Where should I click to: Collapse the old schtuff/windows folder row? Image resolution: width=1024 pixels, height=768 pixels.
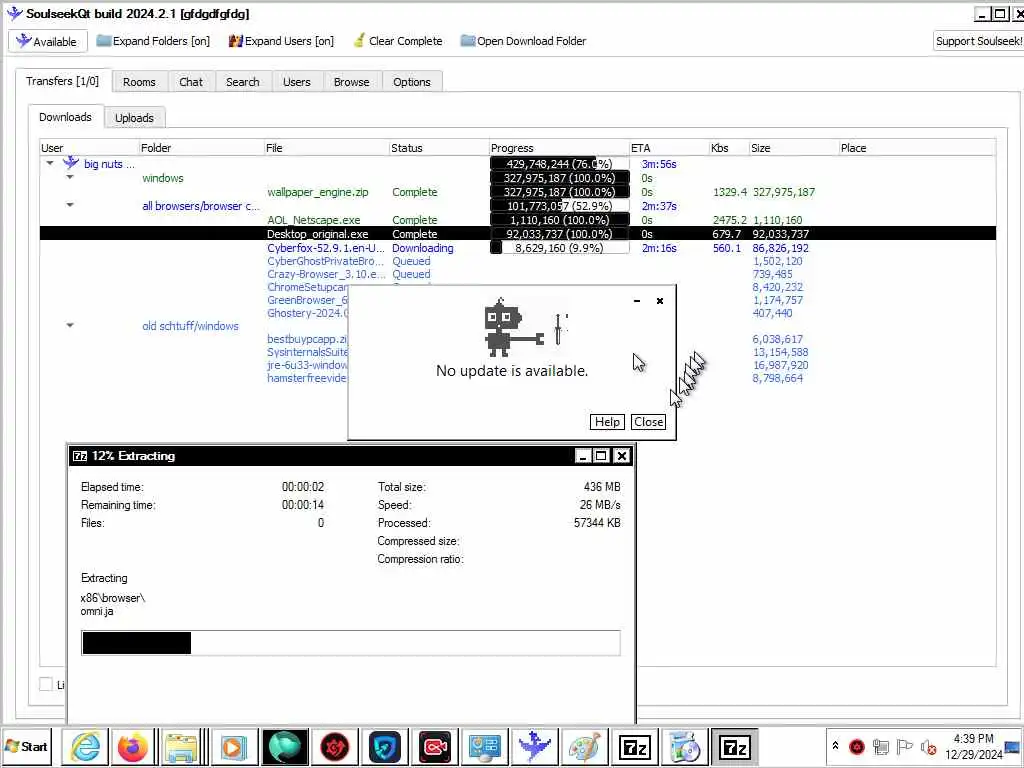[x=70, y=325]
